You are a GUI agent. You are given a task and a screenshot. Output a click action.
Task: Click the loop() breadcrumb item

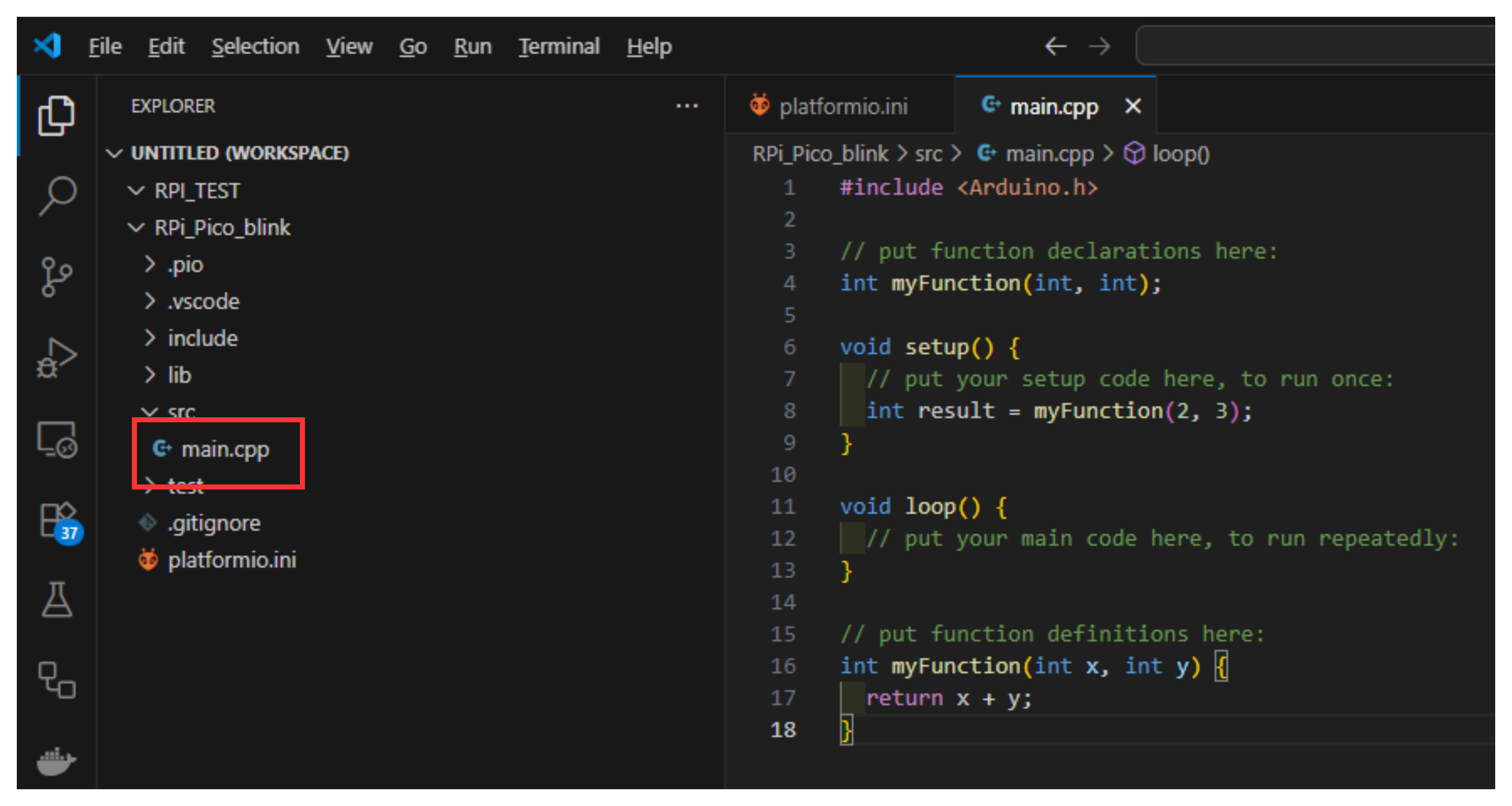tap(1180, 154)
